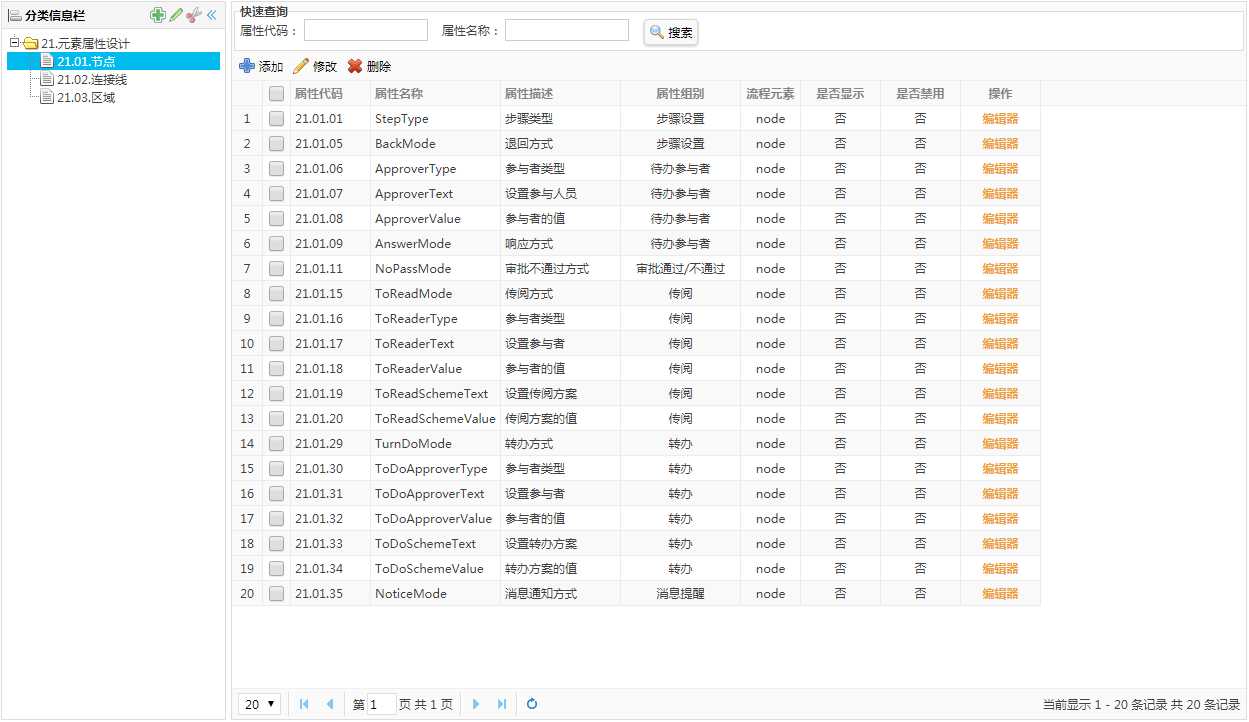The image size is (1249, 722).
Task: Open the page-size 20 dropdown
Action: (x=260, y=705)
